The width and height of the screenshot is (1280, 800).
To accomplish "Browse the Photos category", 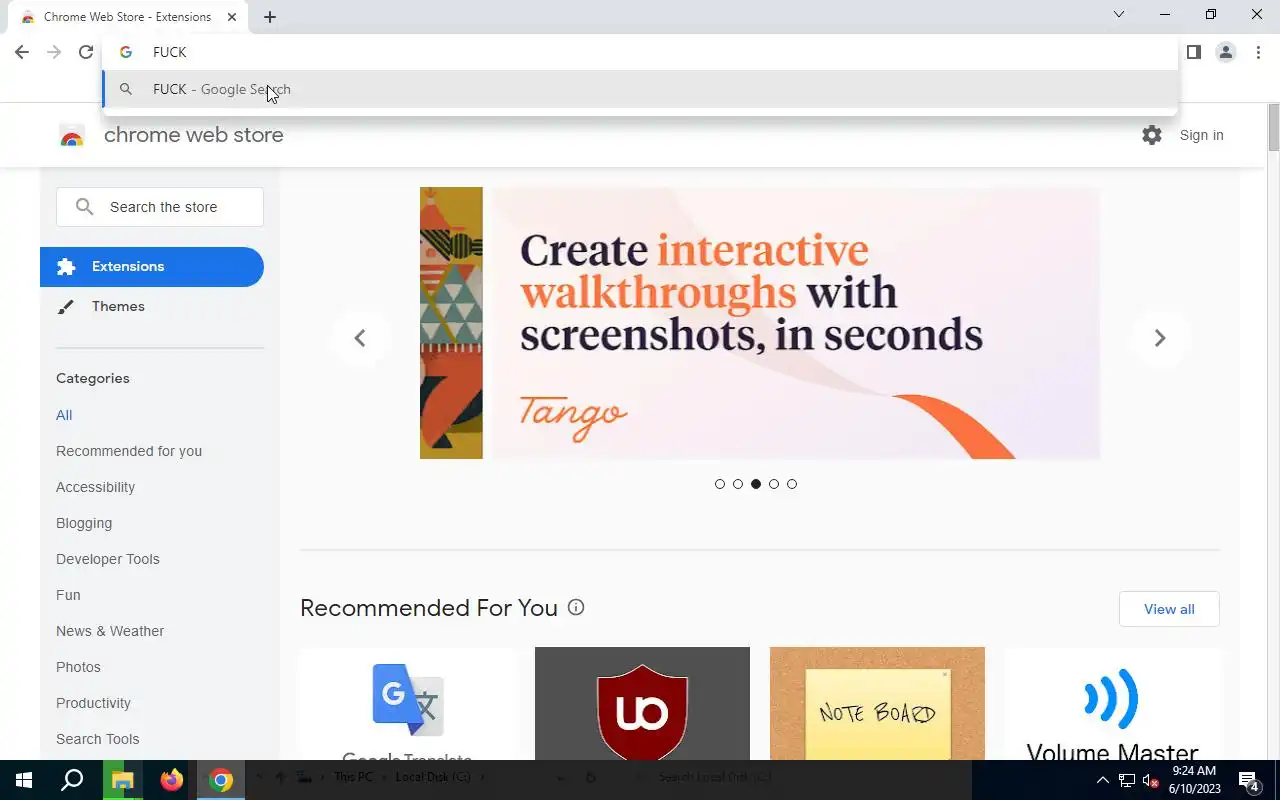I will click(x=78, y=667).
